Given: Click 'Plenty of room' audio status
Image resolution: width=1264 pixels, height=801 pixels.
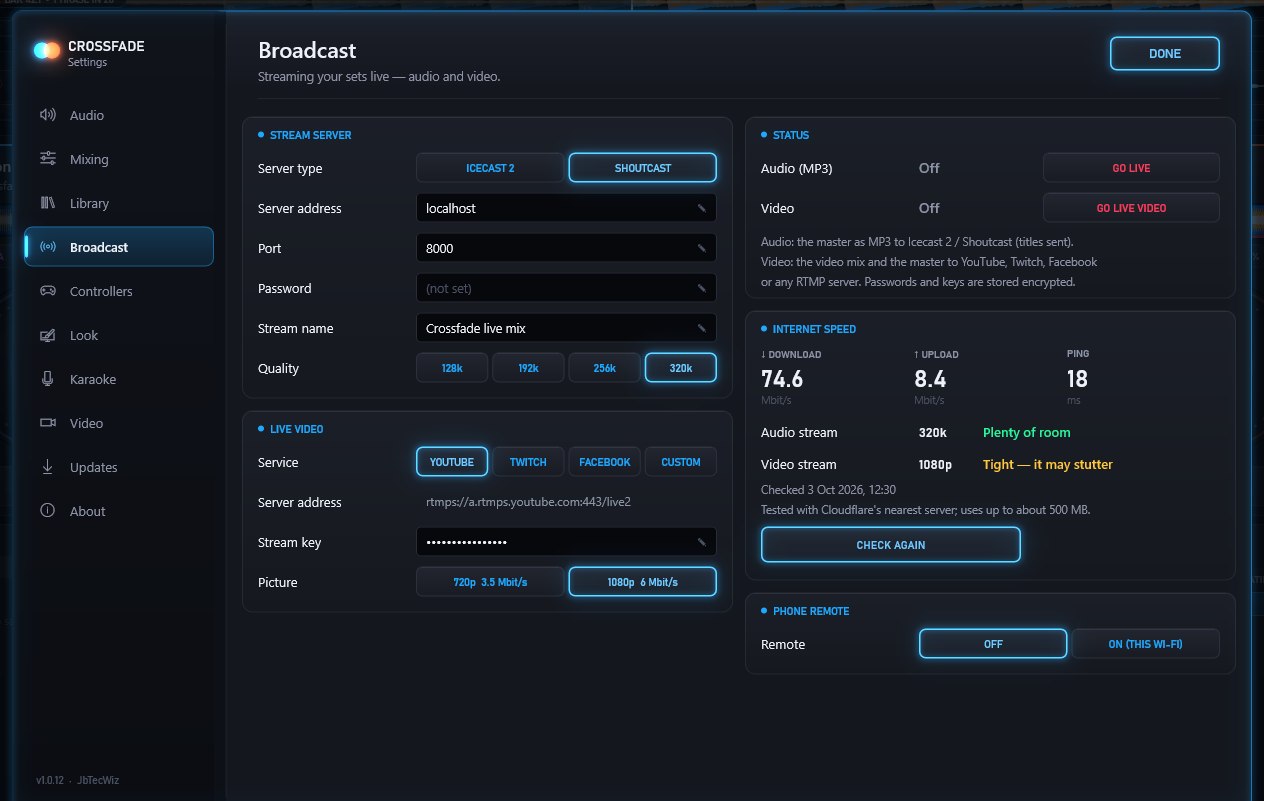Looking at the screenshot, I should 1027,433.
